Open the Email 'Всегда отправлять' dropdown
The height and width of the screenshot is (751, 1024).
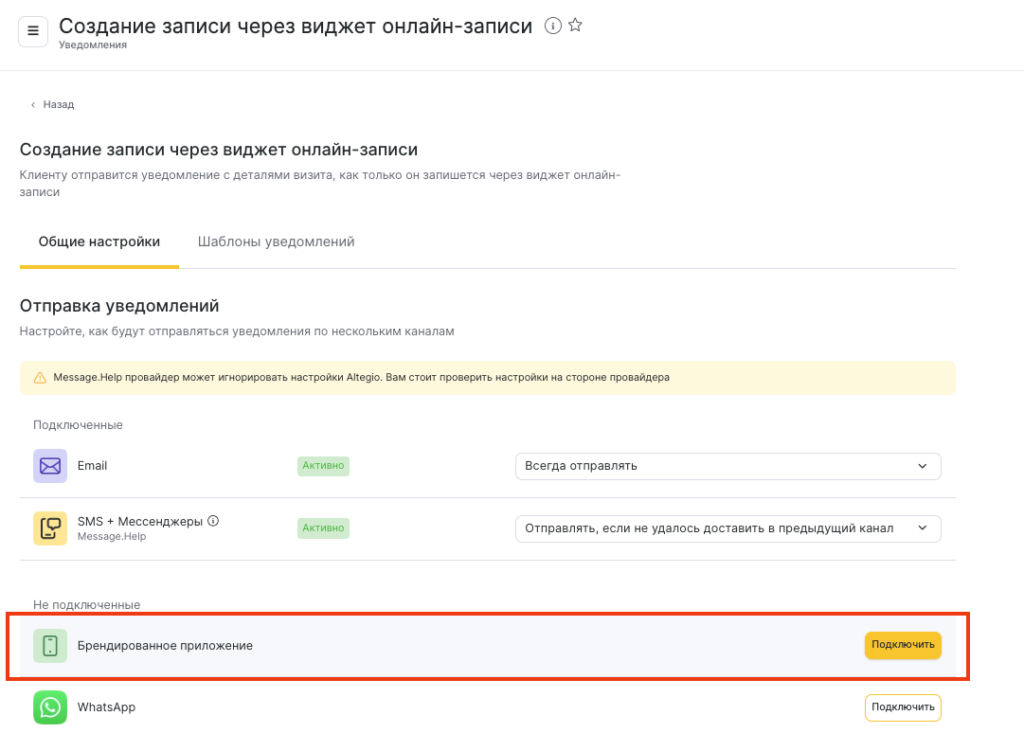click(x=728, y=466)
